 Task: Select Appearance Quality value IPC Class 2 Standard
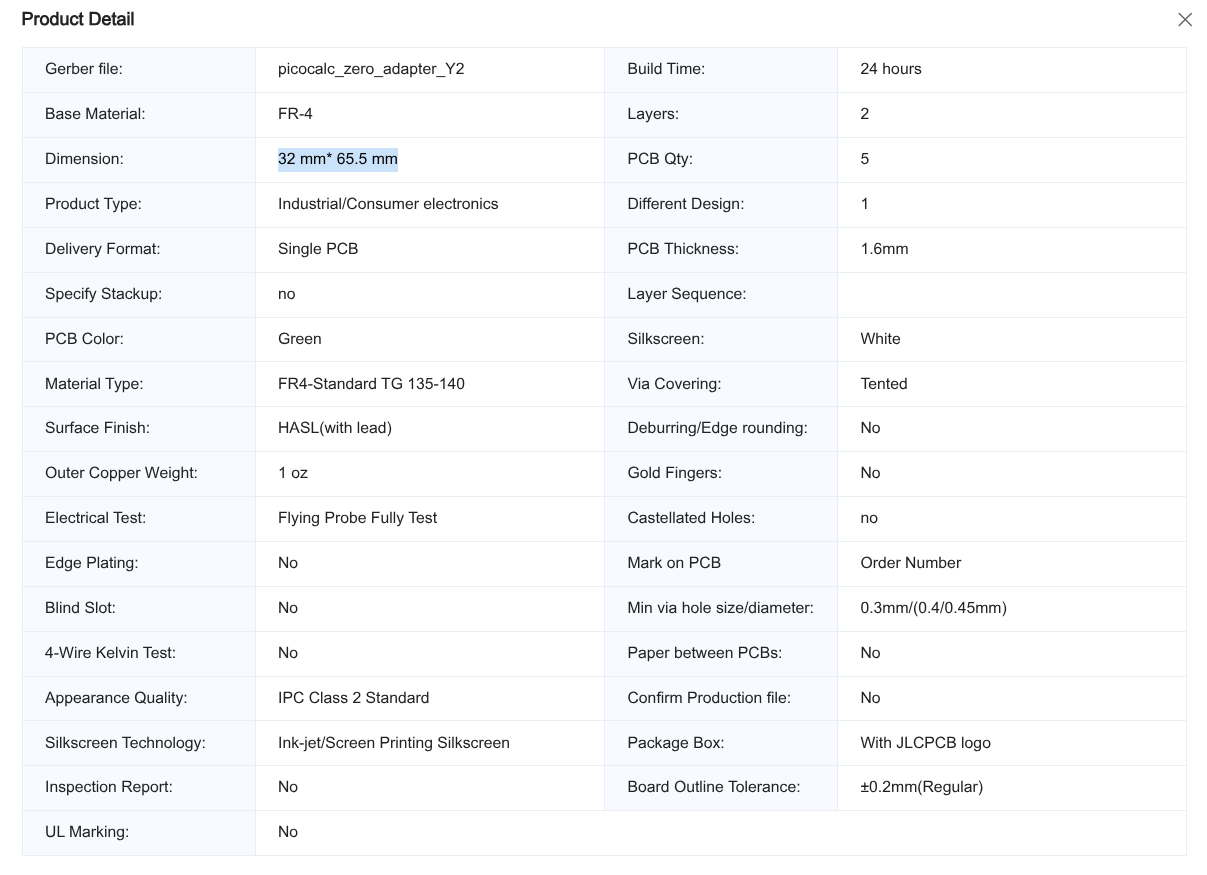coord(353,698)
